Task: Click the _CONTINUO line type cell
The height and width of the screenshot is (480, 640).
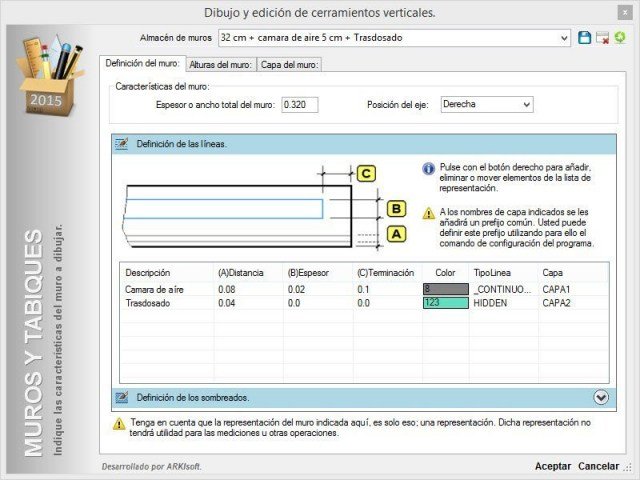Action: coord(502,289)
